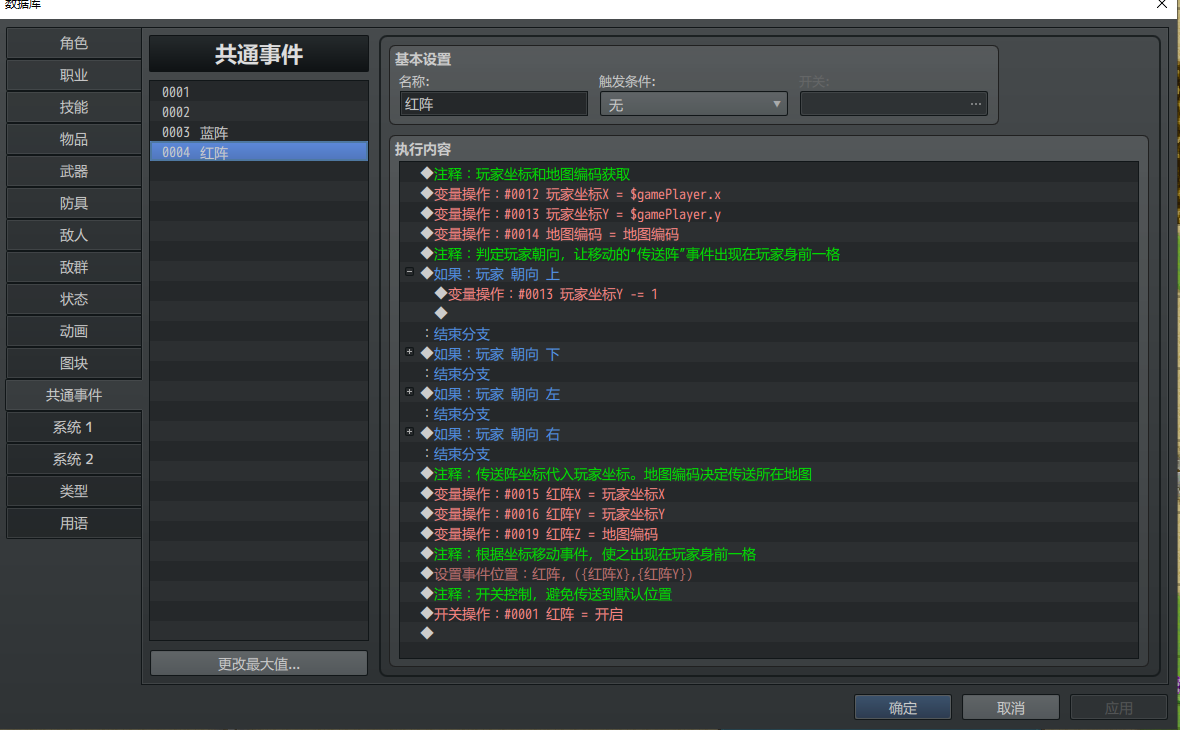Edit the 名称 field containing 红阵
The width and height of the screenshot is (1180, 730).
click(x=493, y=104)
